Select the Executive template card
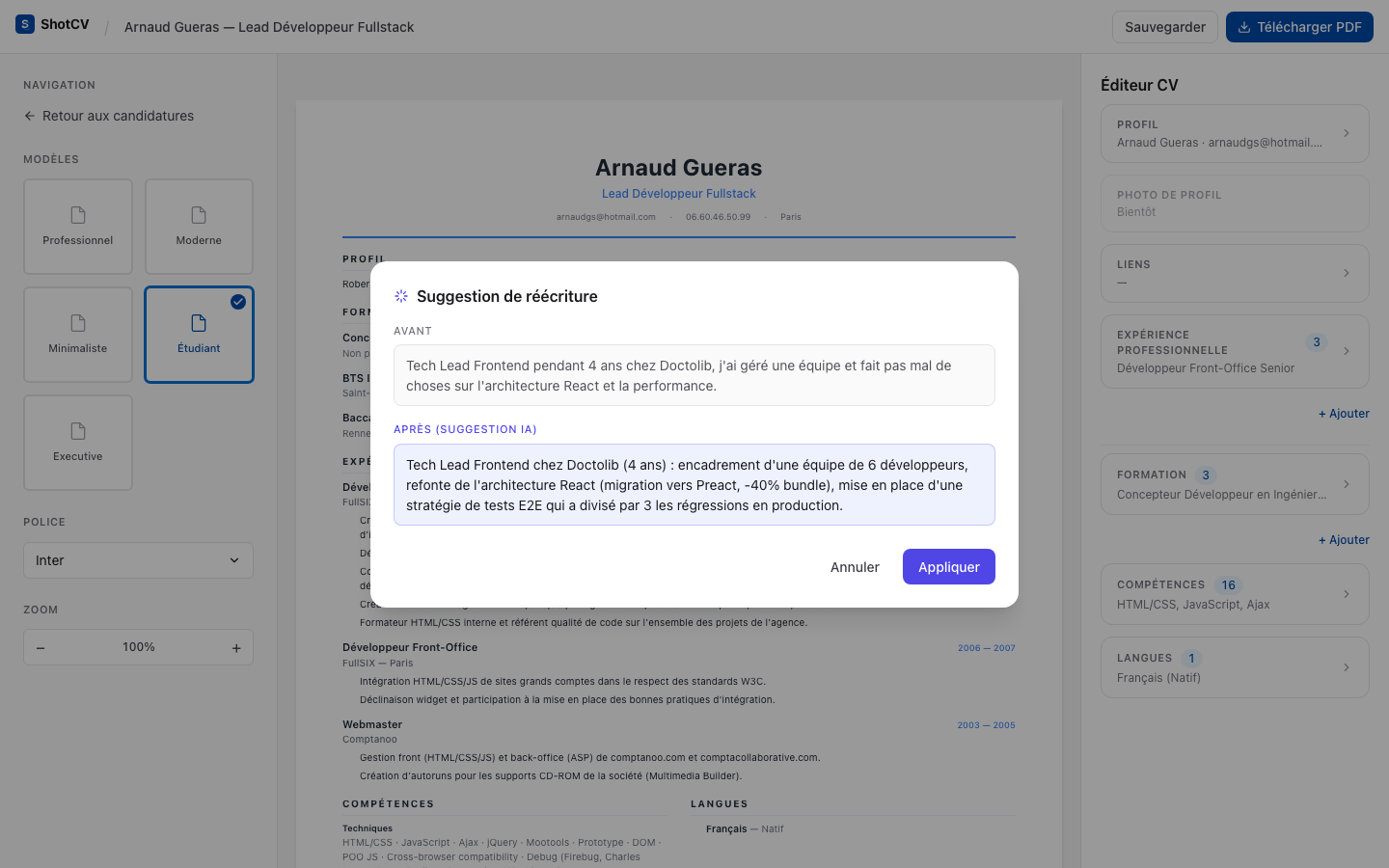Image resolution: width=1389 pixels, height=868 pixels. [78, 443]
